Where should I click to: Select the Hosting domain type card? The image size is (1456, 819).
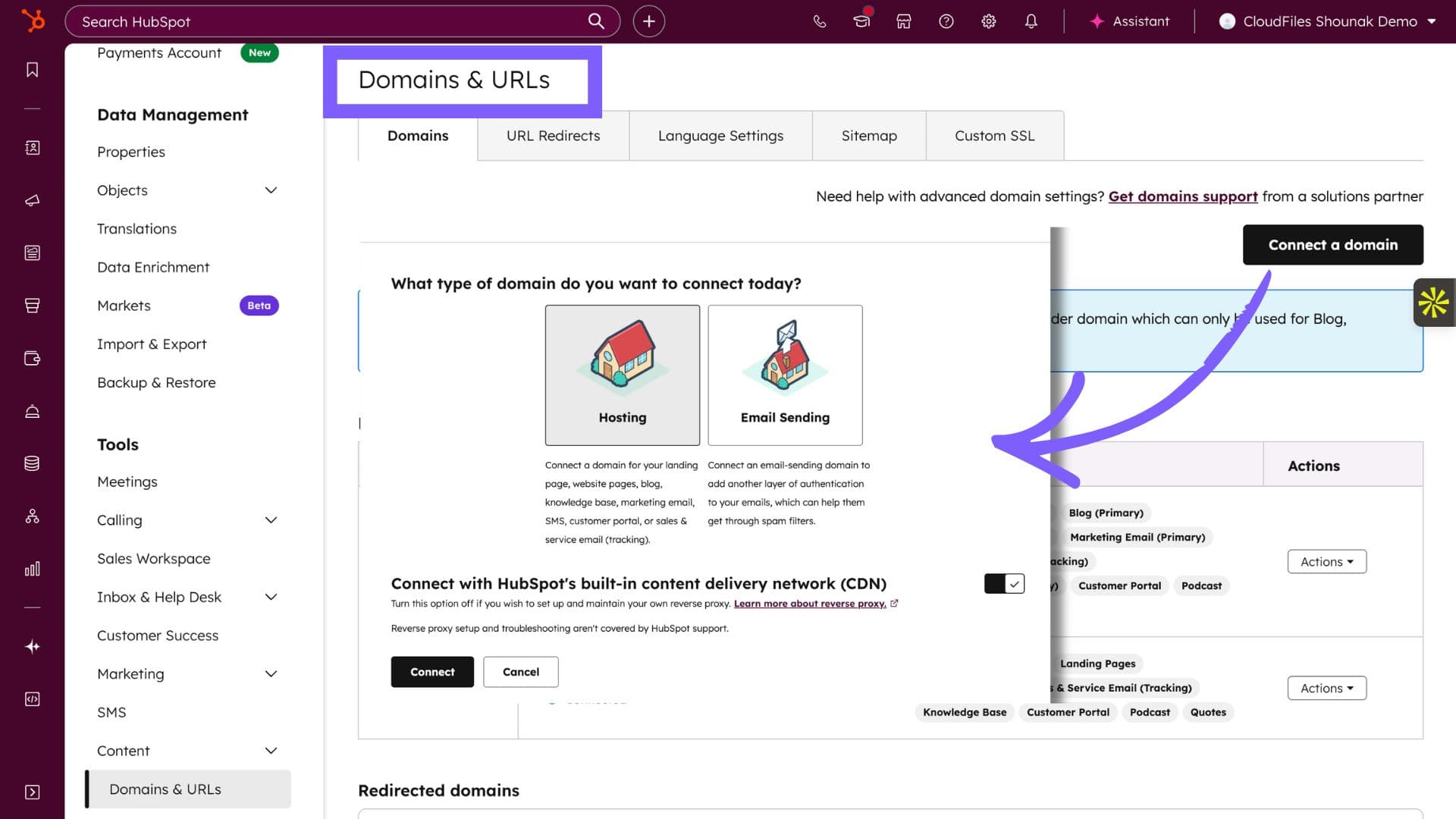pos(622,375)
